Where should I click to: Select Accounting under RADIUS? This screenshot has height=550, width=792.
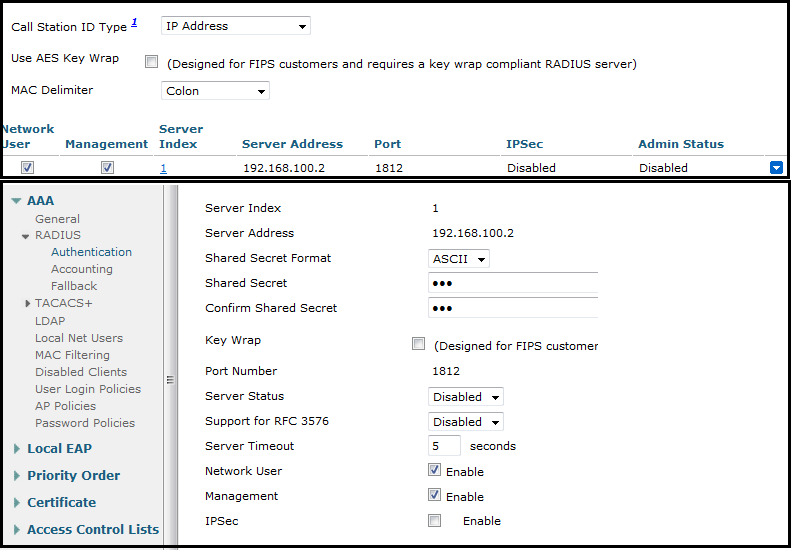click(82, 269)
